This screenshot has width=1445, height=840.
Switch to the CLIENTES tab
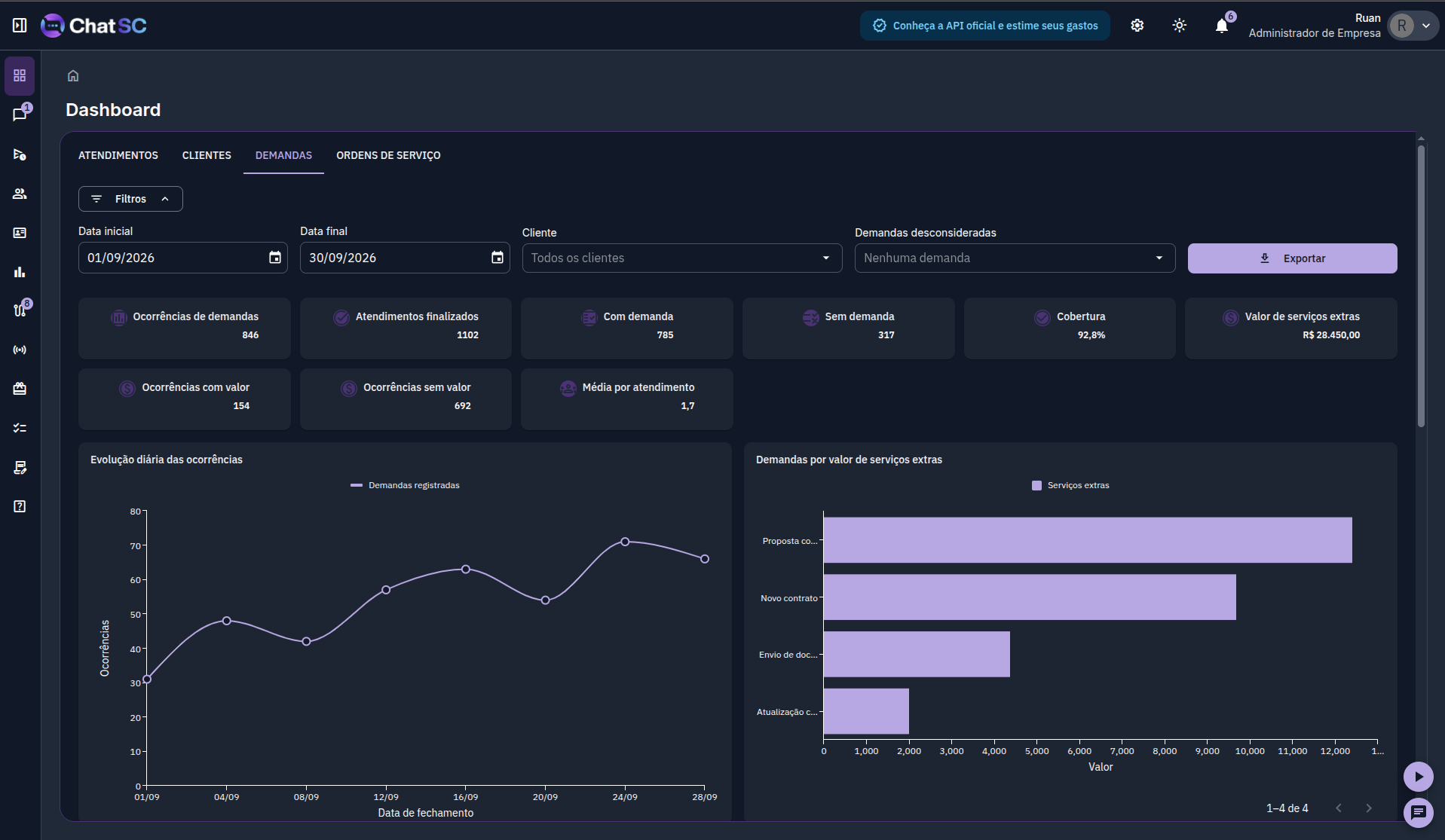(x=207, y=155)
